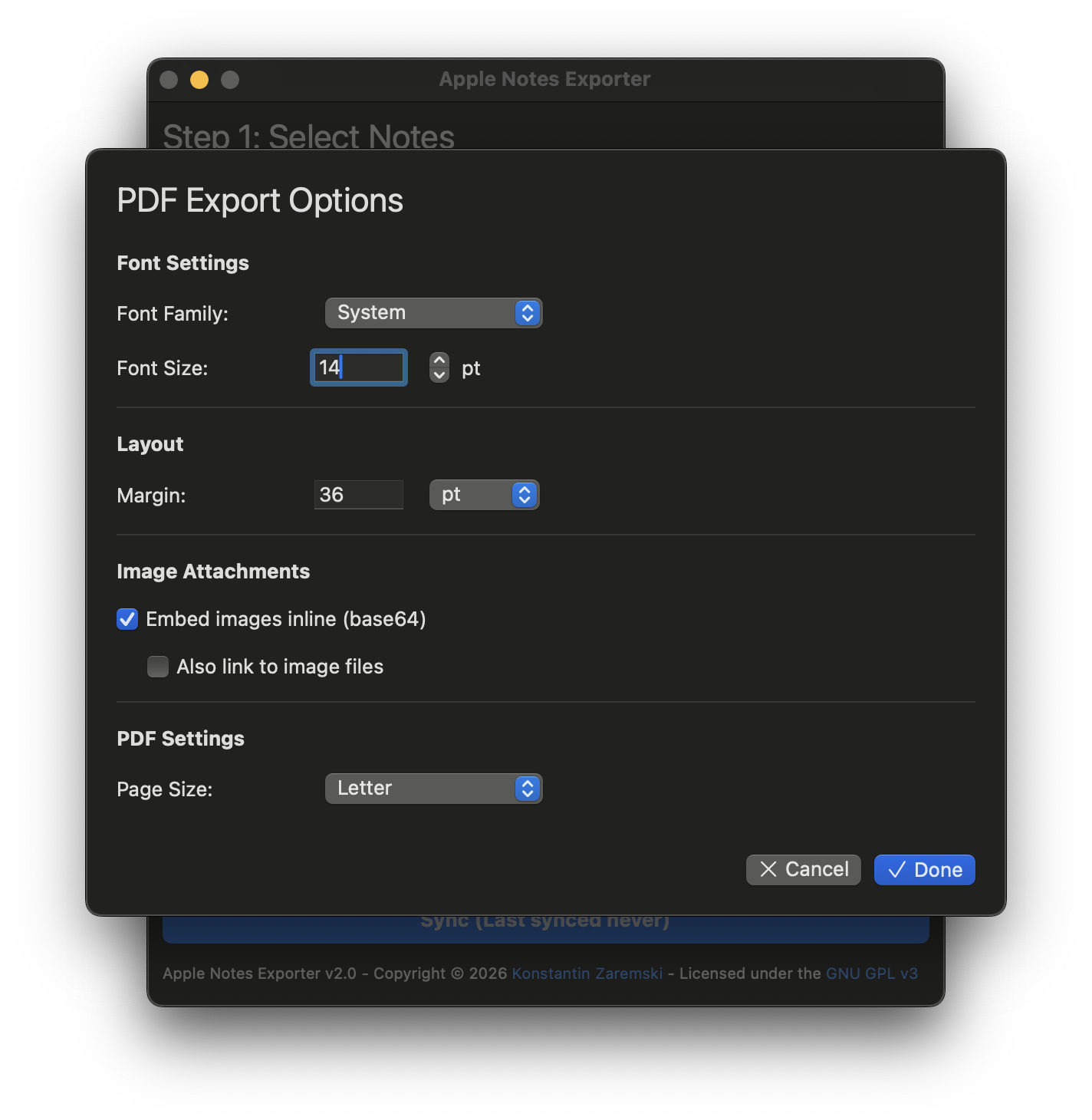
Task: Click the Font Settings section label
Action: click(x=183, y=263)
